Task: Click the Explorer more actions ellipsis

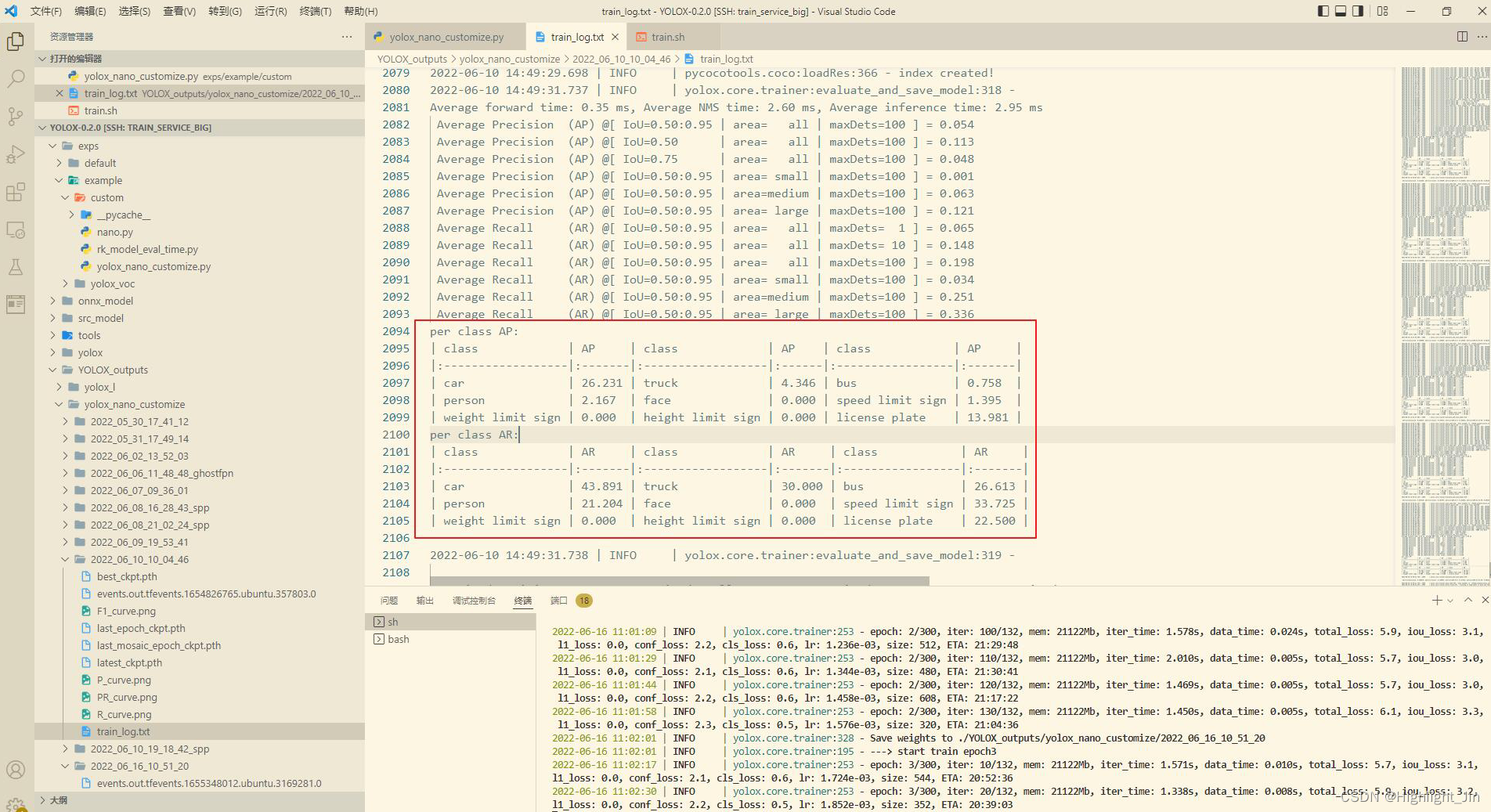Action: click(347, 37)
